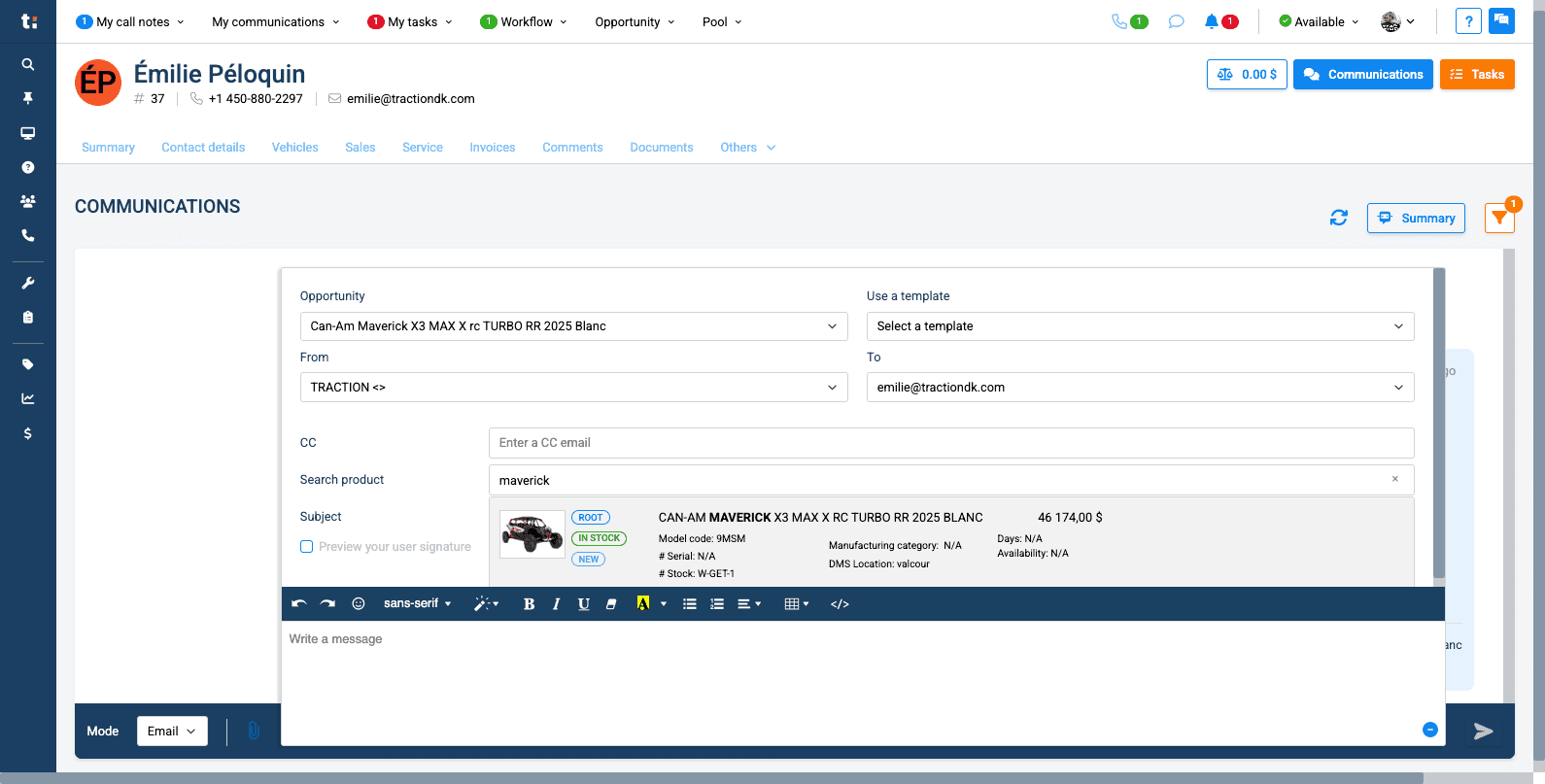This screenshot has width=1545, height=784.
Task: Open the From sender dropdown
Action: click(x=573, y=388)
